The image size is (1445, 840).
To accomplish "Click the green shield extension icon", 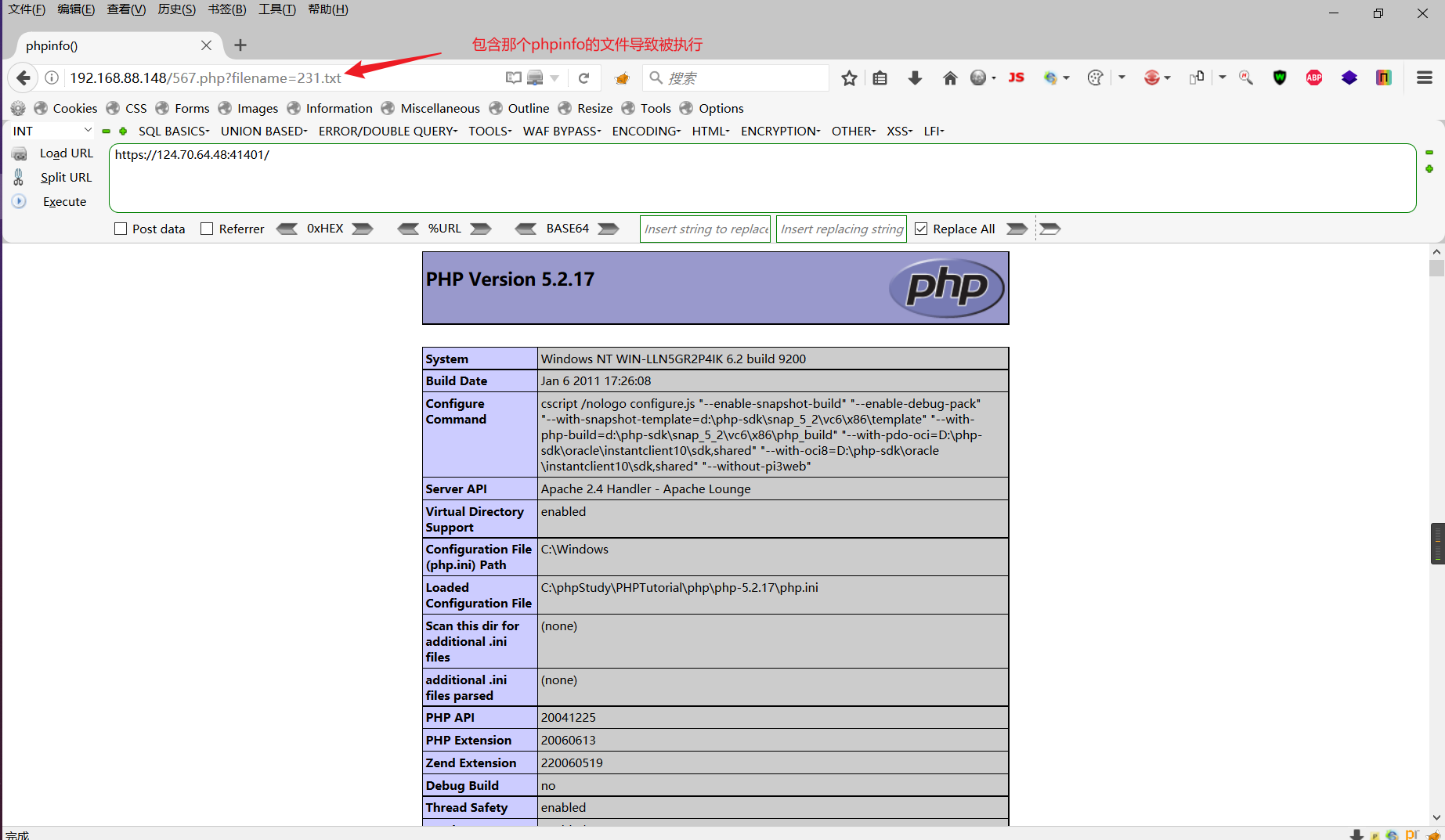I will [1280, 78].
